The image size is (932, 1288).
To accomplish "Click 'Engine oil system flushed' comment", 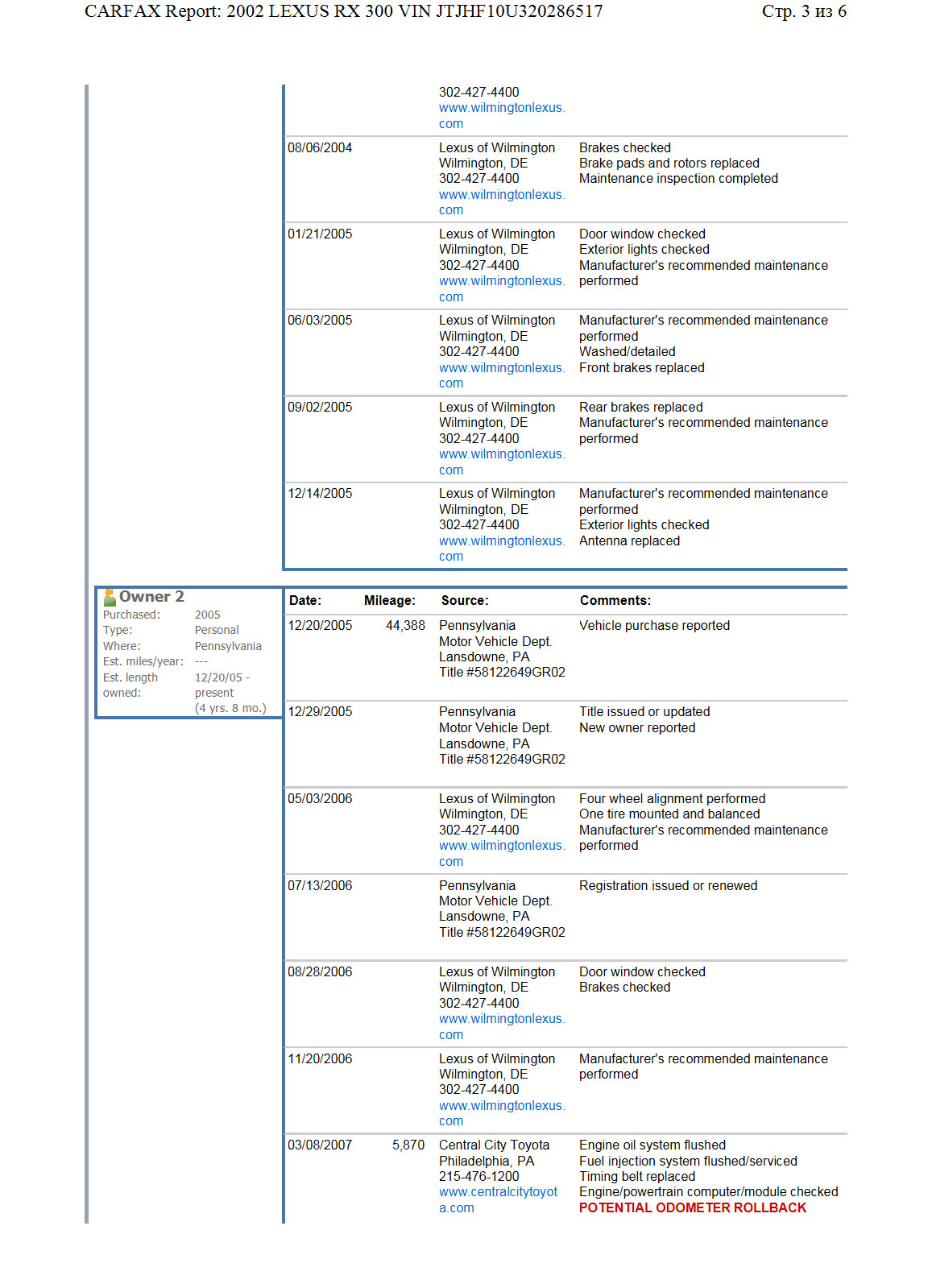I will (652, 1145).
